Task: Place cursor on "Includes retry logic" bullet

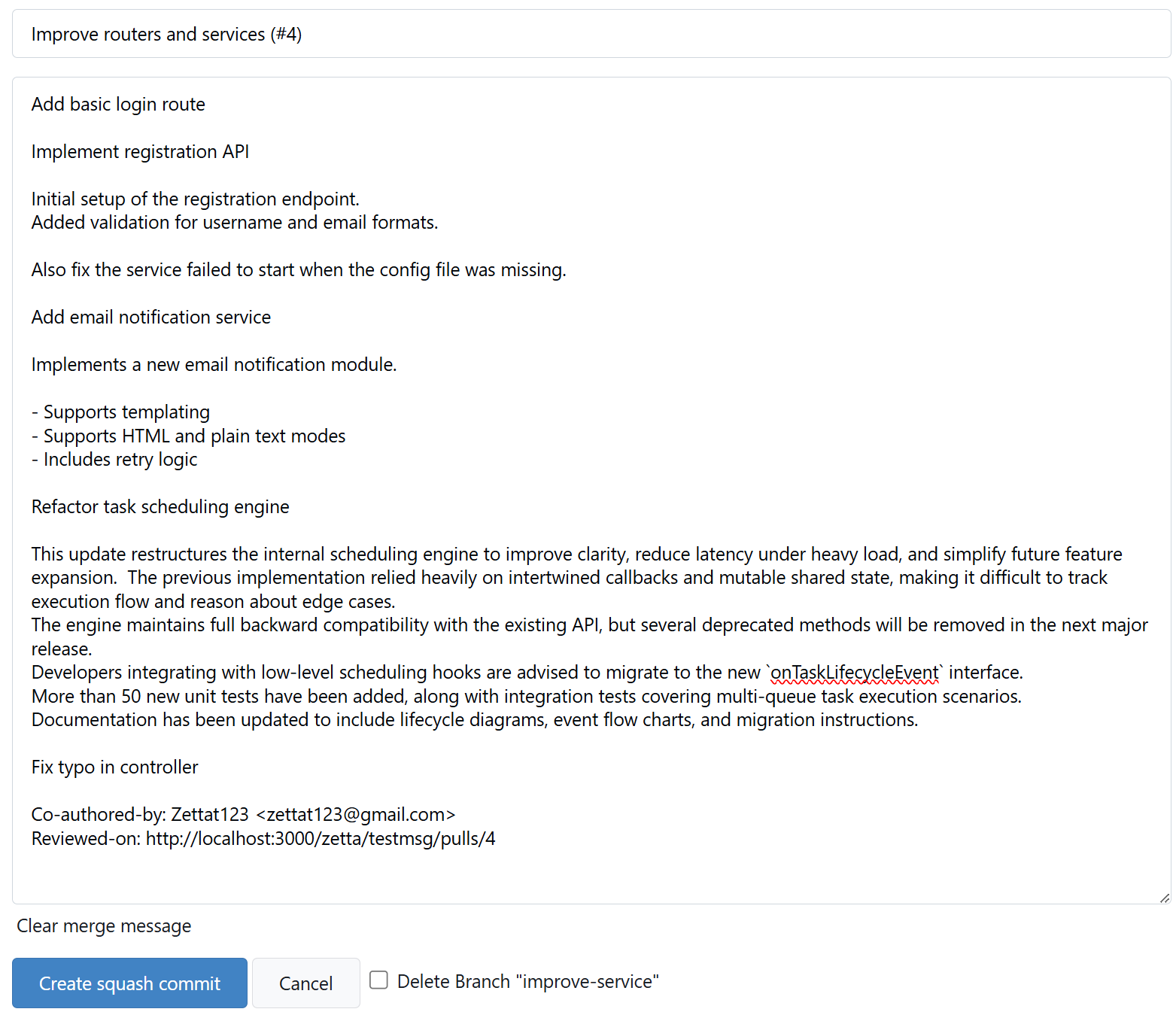Action: (120, 460)
